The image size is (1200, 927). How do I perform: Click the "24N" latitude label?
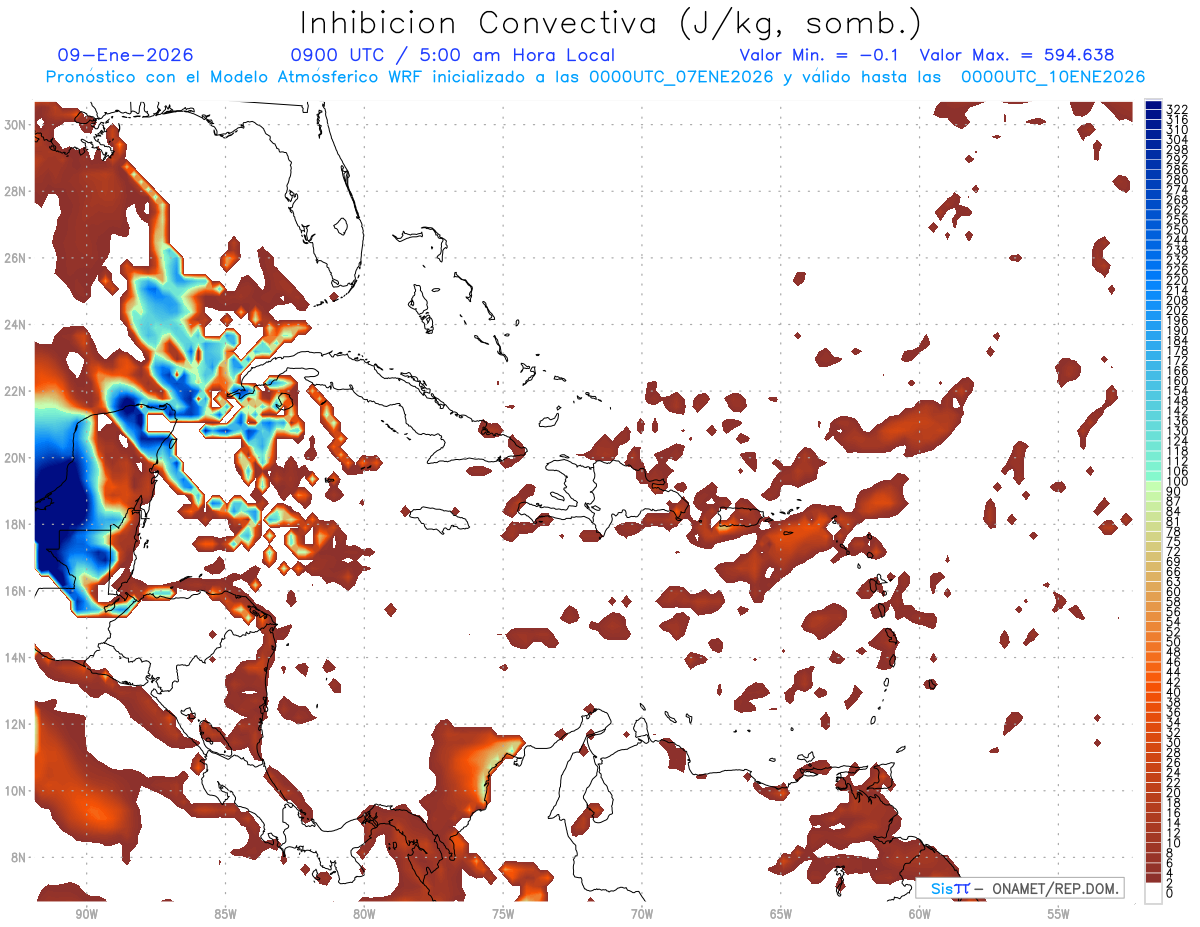tap(17, 324)
